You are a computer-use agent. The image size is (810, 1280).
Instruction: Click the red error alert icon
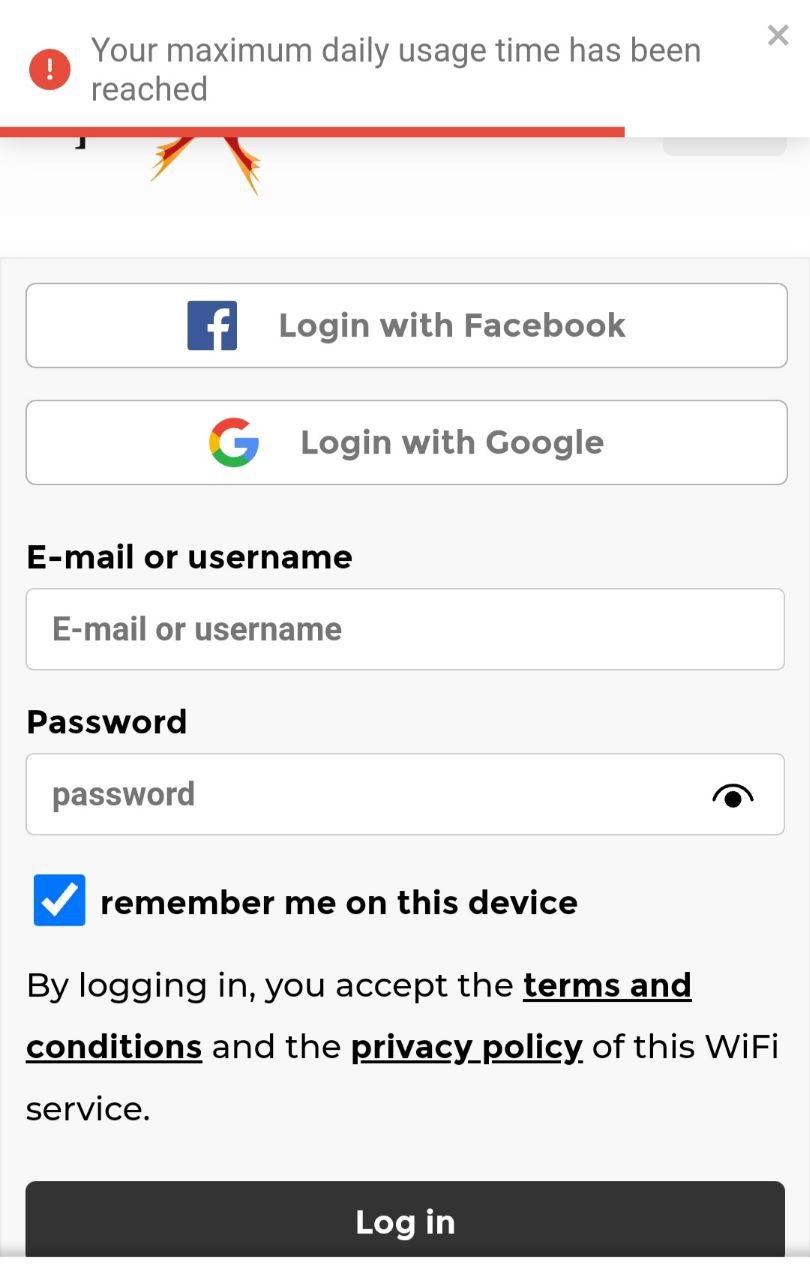(49, 69)
